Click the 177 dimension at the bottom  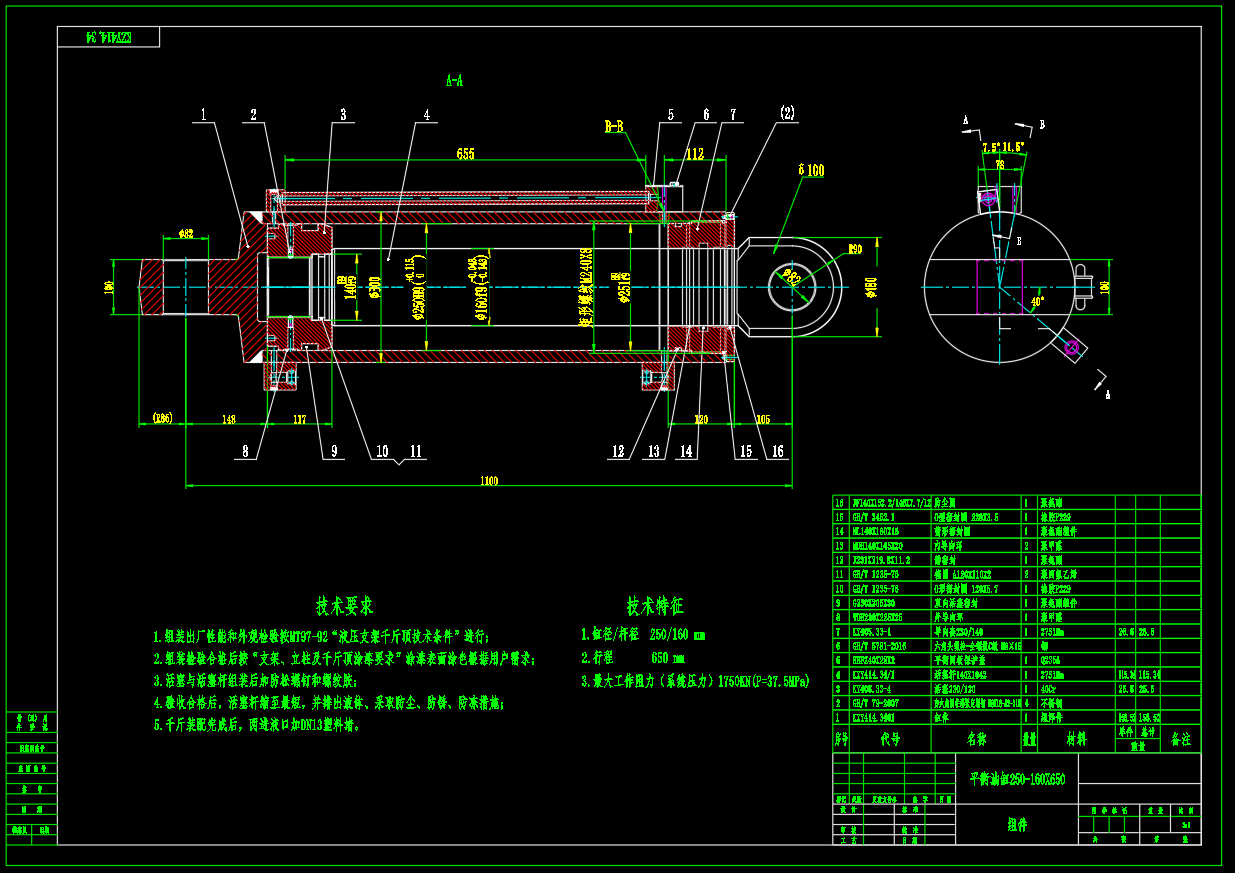[x=299, y=421]
